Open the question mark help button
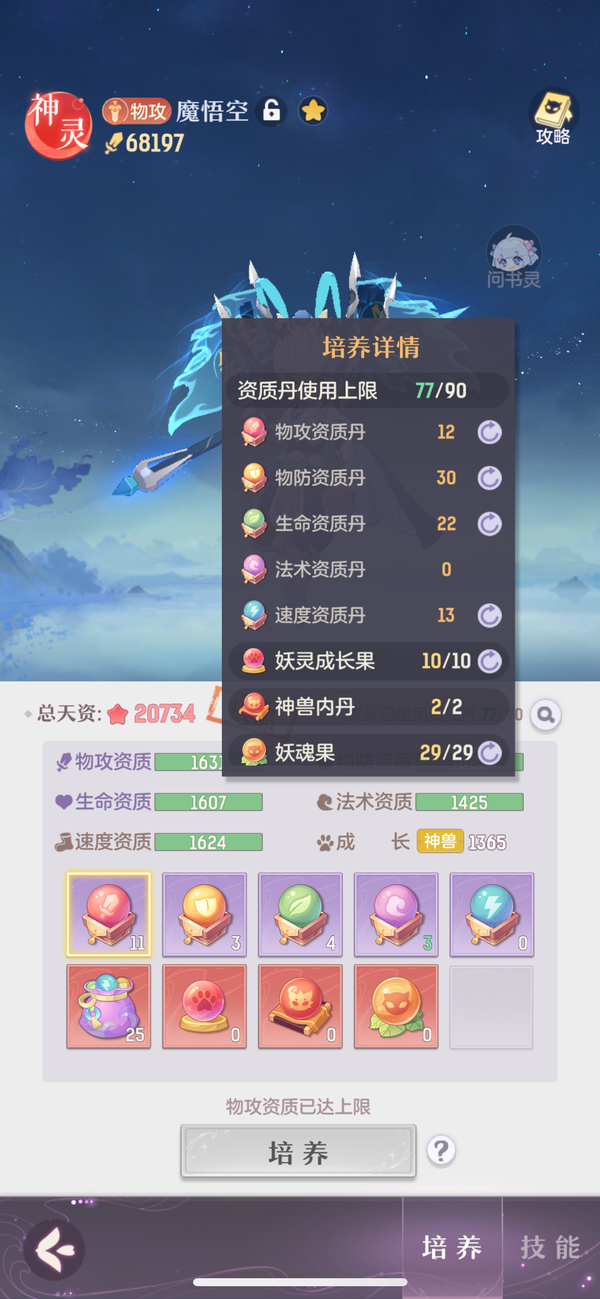 441,1150
